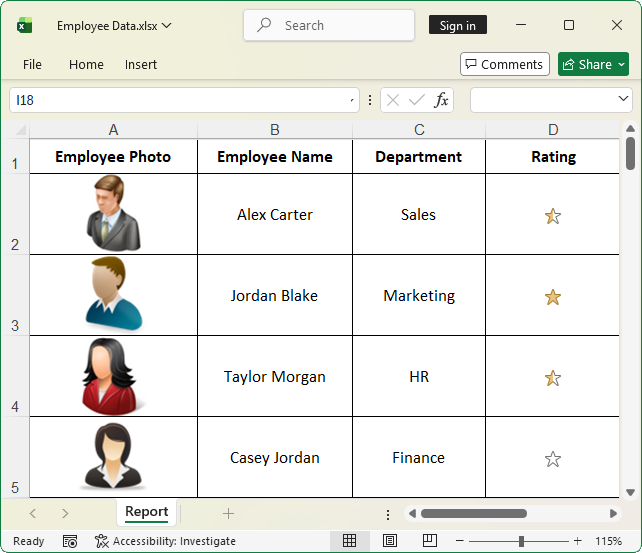
Task: Open the File menu
Action: pyautogui.click(x=32, y=64)
